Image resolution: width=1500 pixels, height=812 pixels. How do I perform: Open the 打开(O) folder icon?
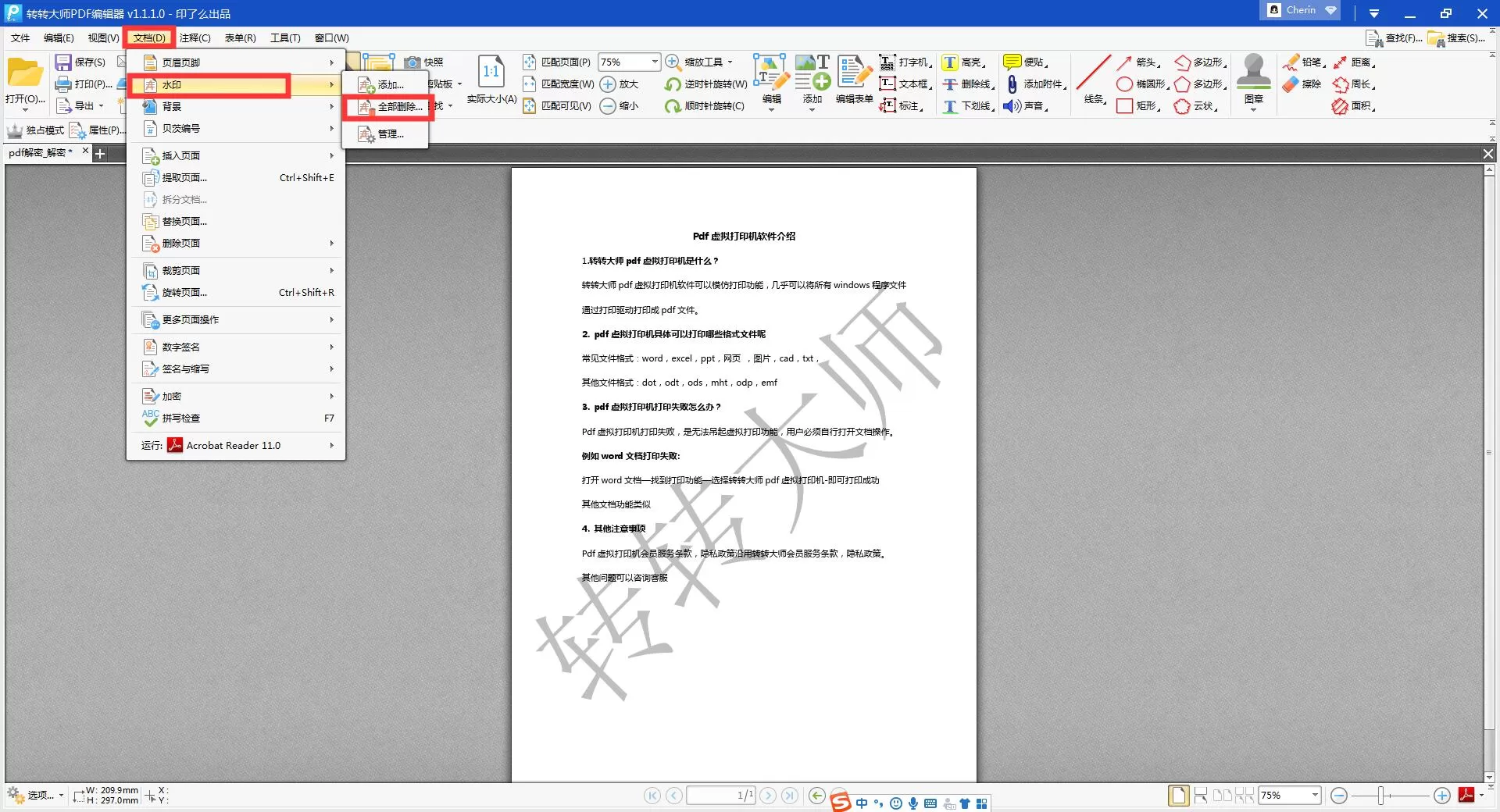(x=25, y=73)
